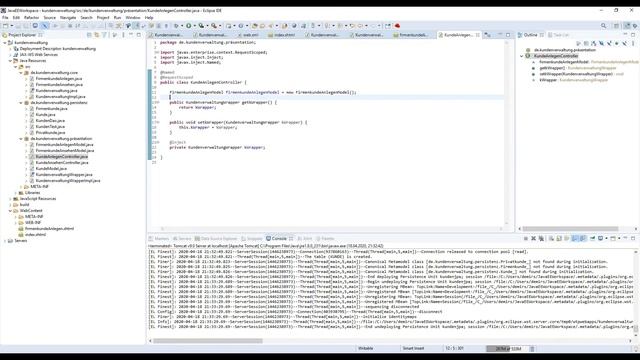
Task: Toggle Scroll Lock in Console toolbar
Action: pos(559,238)
